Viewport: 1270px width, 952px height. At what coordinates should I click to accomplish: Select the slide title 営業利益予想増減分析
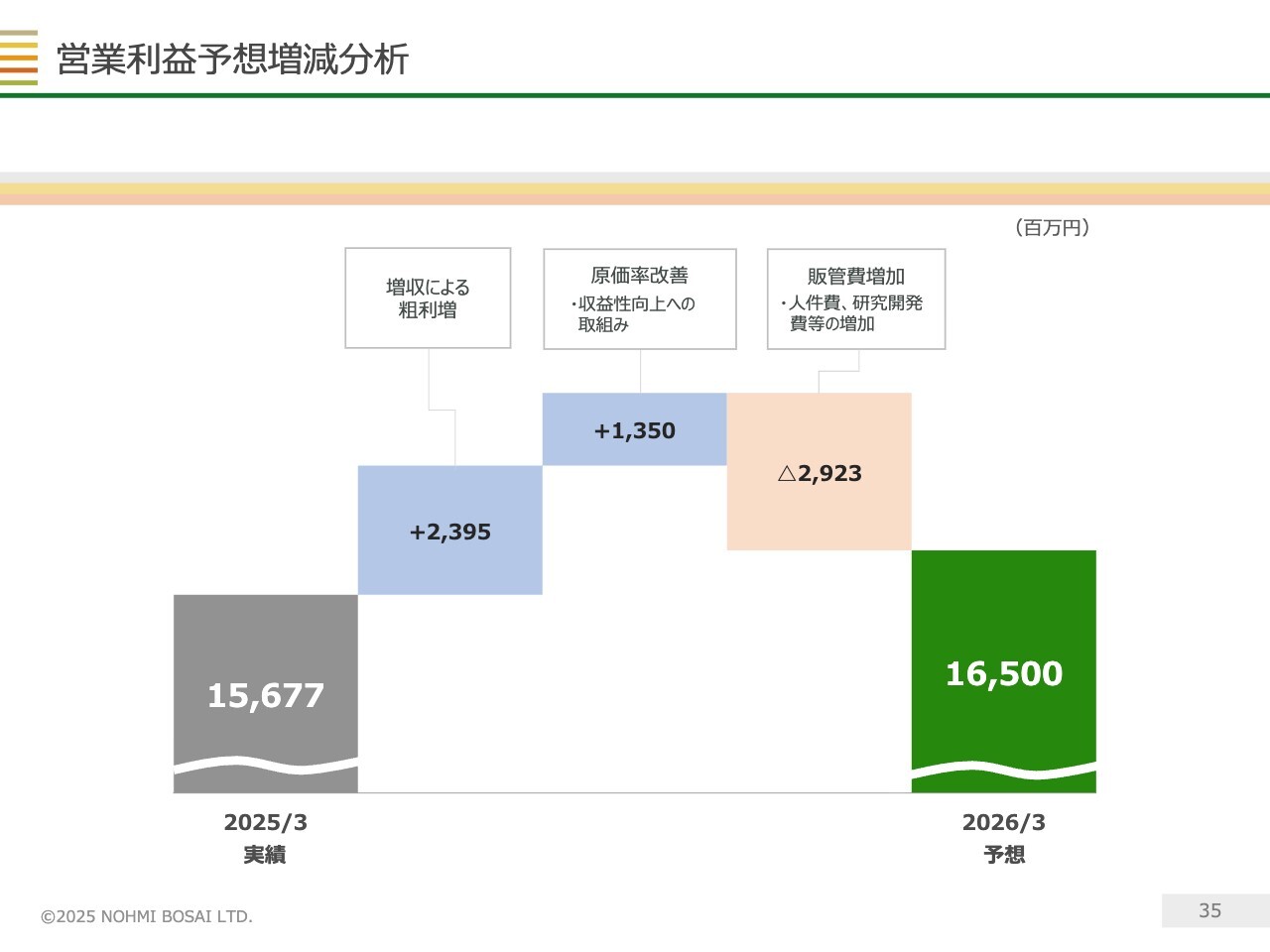(x=232, y=59)
